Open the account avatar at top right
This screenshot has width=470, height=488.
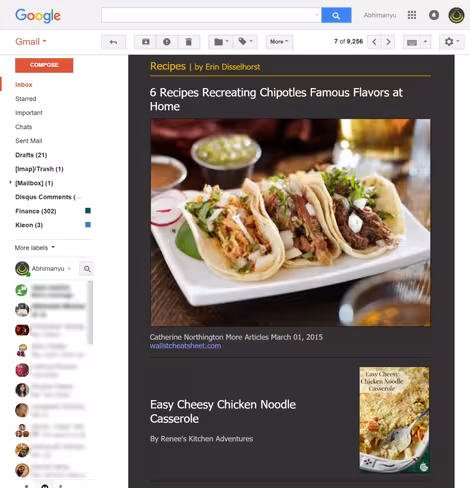pos(456,15)
